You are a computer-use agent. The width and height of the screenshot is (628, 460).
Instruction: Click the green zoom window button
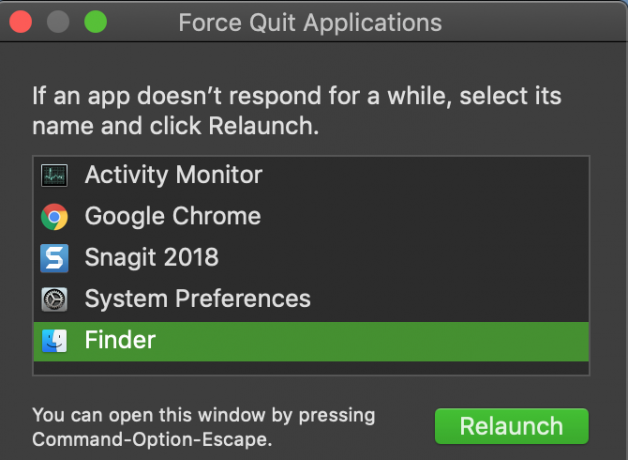(95, 22)
